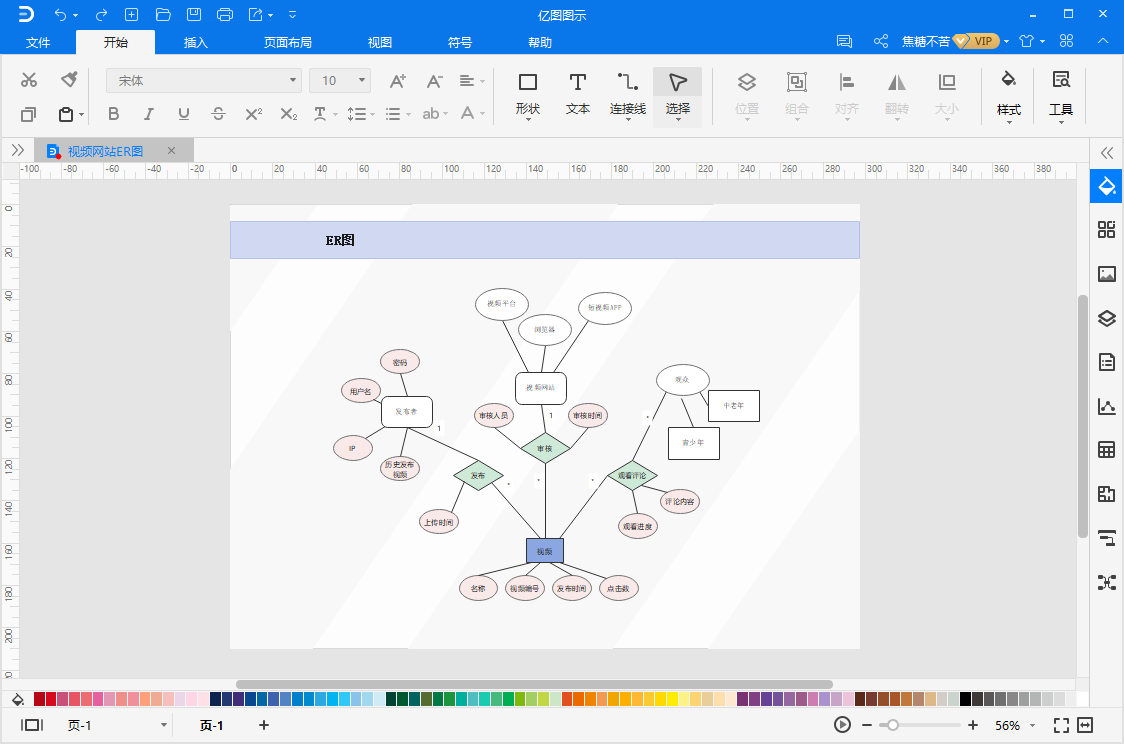Open the Layers panel in right sidebar
This screenshot has height=744, width=1124.
click(x=1106, y=319)
